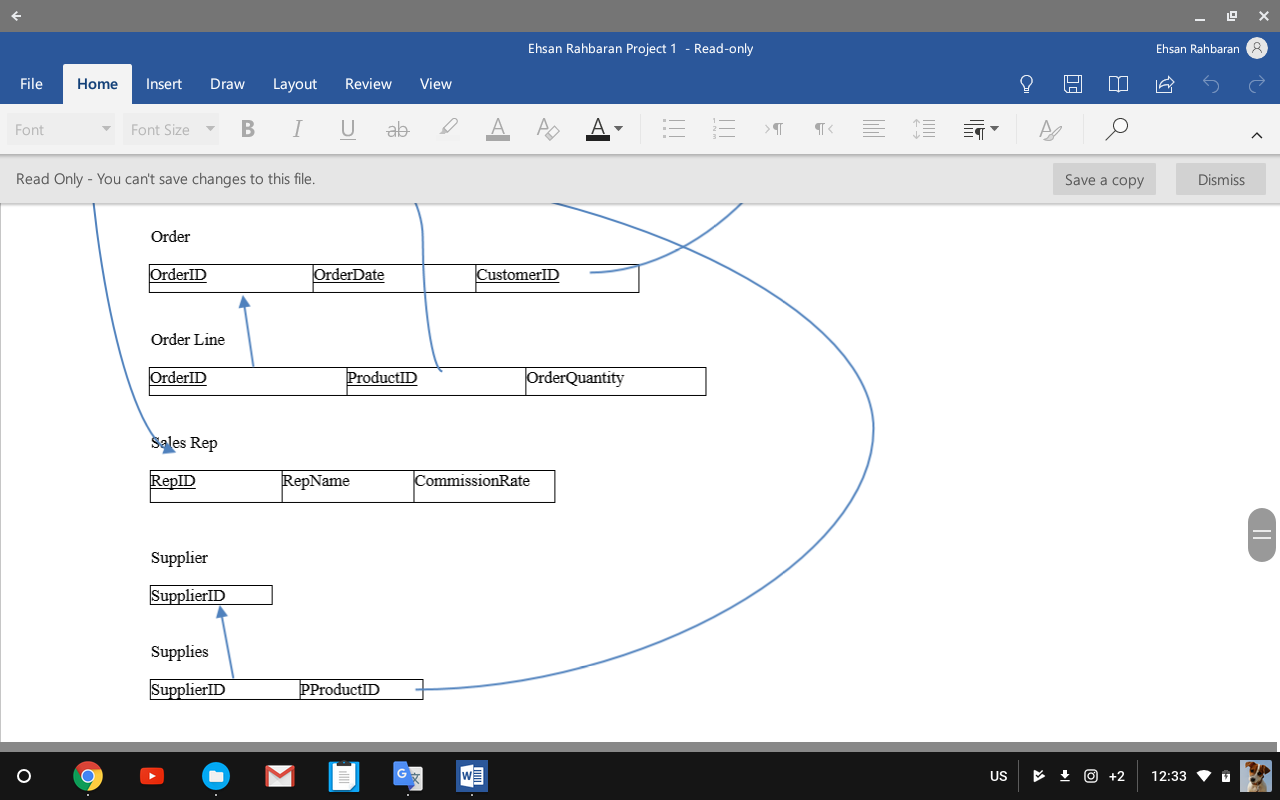
Task: Click the Save a copy button
Action: pos(1104,180)
